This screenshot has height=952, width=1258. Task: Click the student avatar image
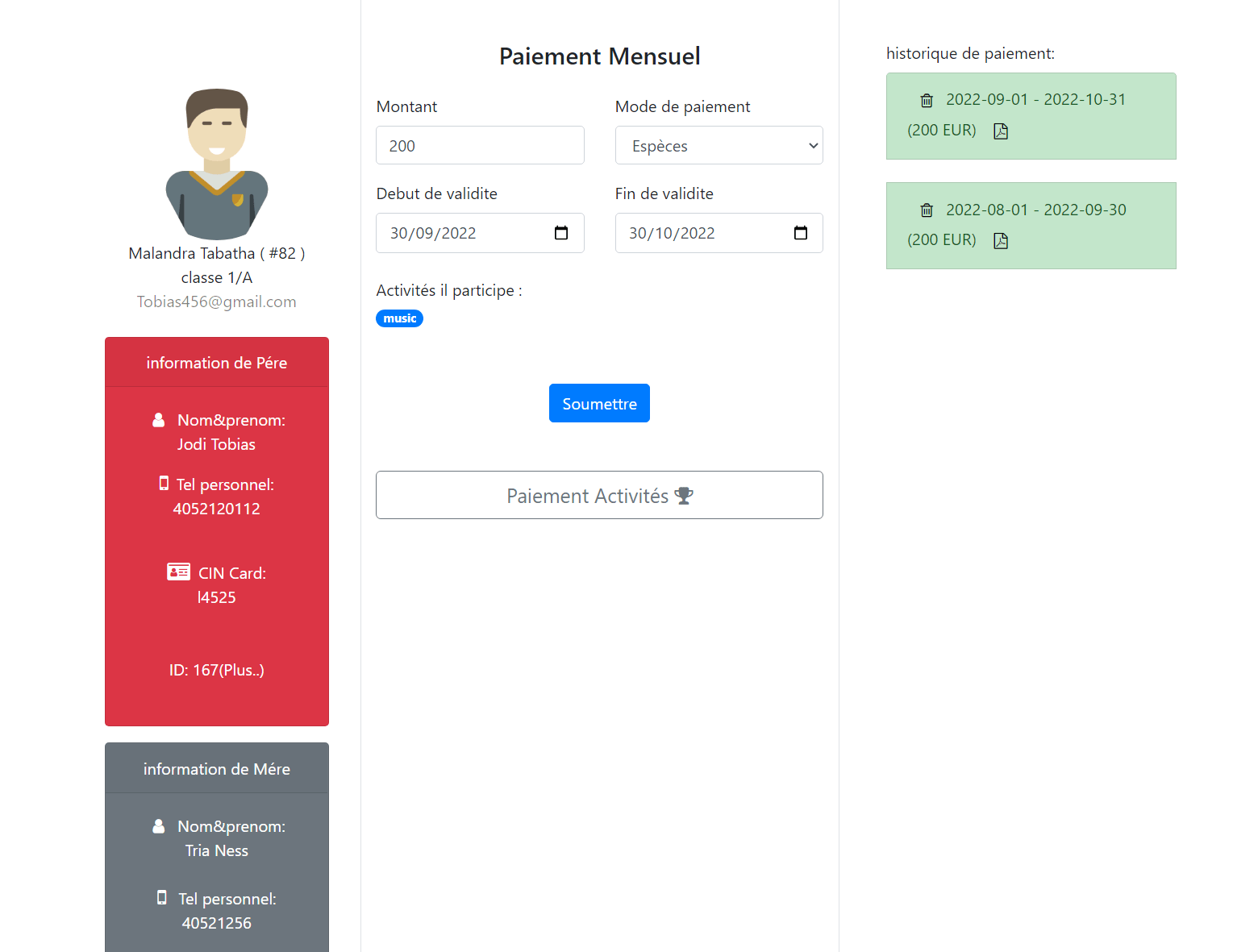pos(217,164)
